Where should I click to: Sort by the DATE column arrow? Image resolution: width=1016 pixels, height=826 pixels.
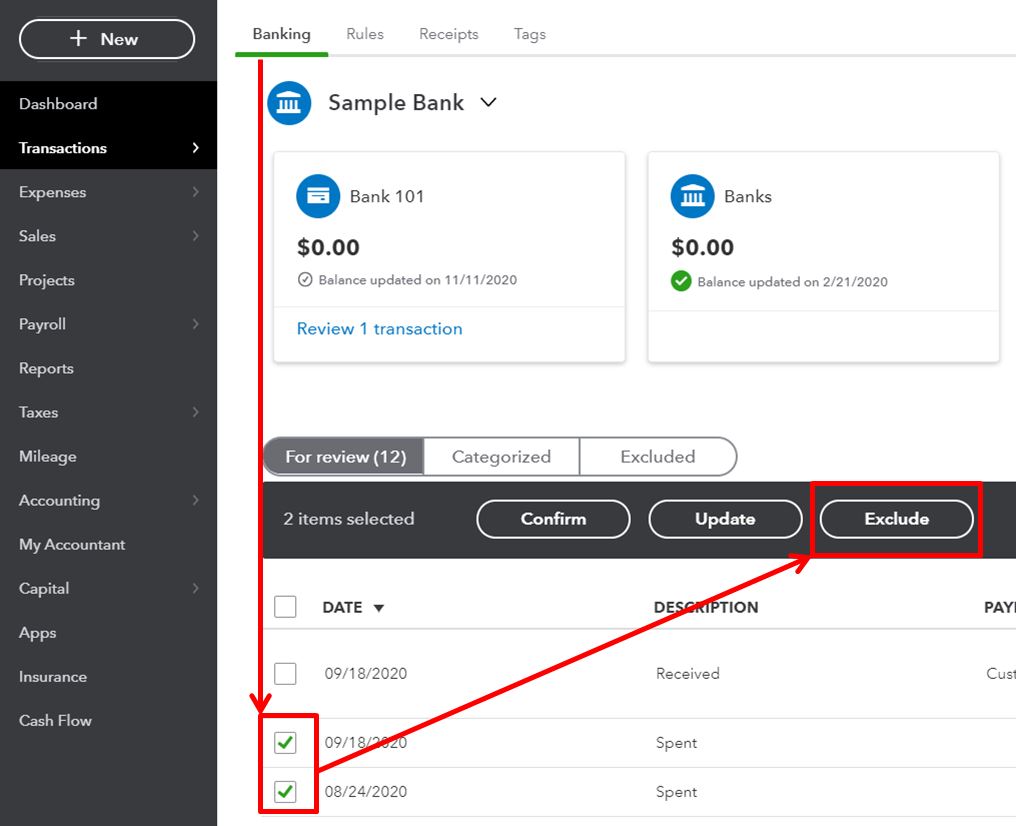379,608
